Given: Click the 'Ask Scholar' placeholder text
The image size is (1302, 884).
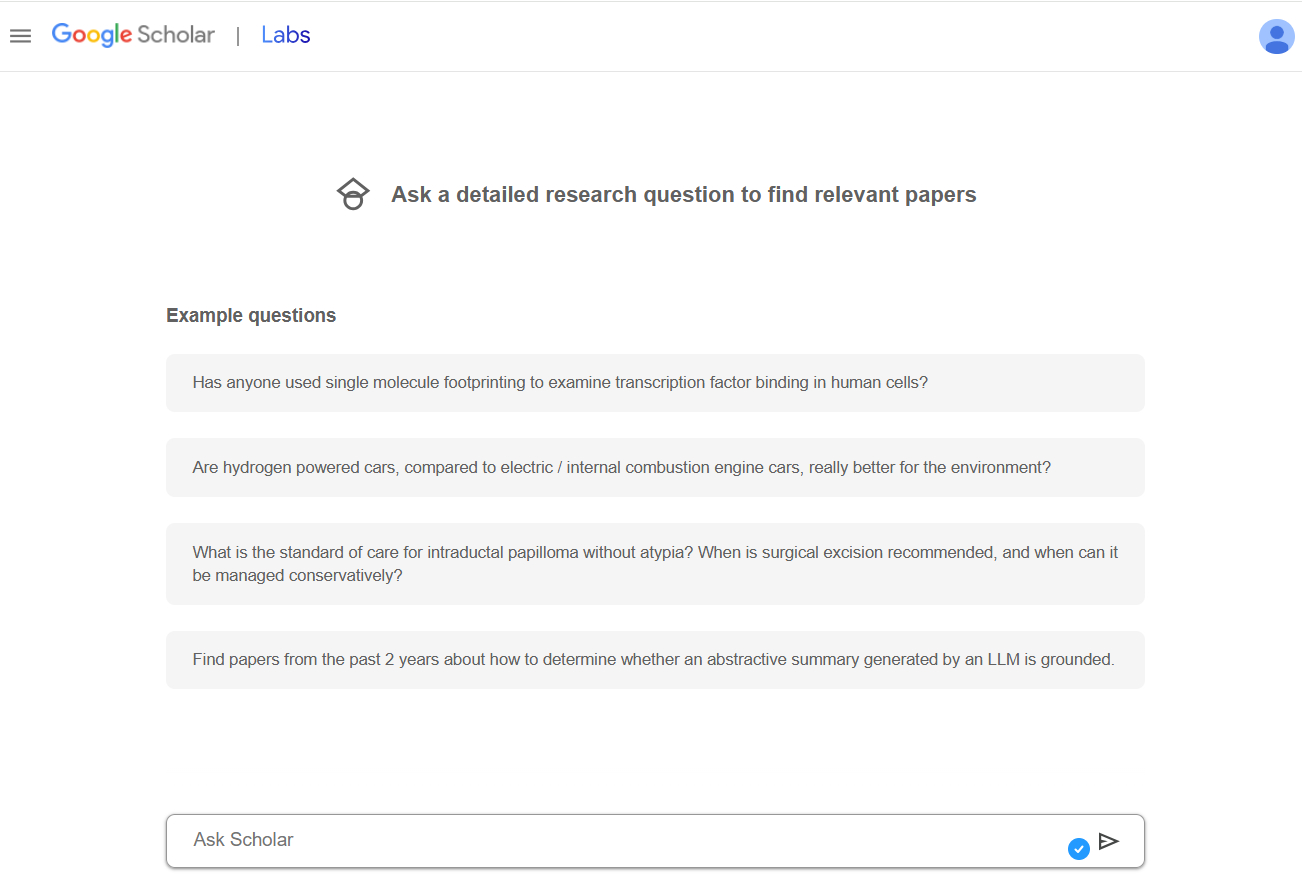Looking at the screenshot, I should (244, 840).
